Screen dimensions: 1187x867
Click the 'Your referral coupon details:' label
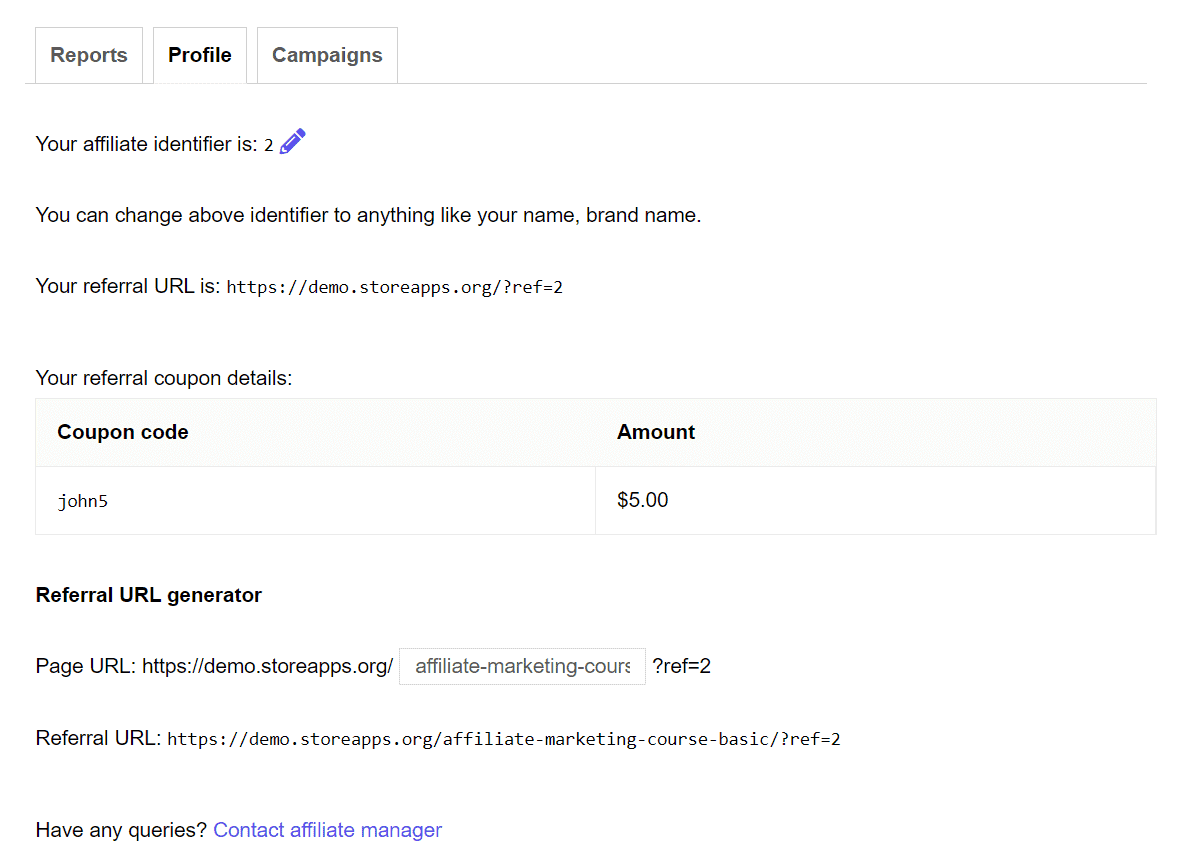pos(164,378)
